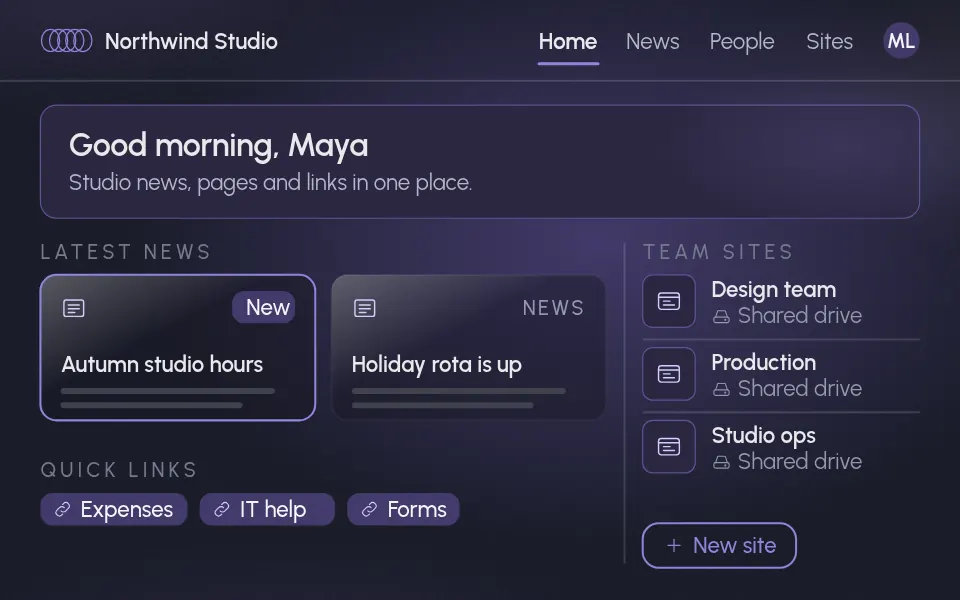Click the Northwind Studio title text
The height and width of the screenshot is (600, 960).
[x=191, y=41]
